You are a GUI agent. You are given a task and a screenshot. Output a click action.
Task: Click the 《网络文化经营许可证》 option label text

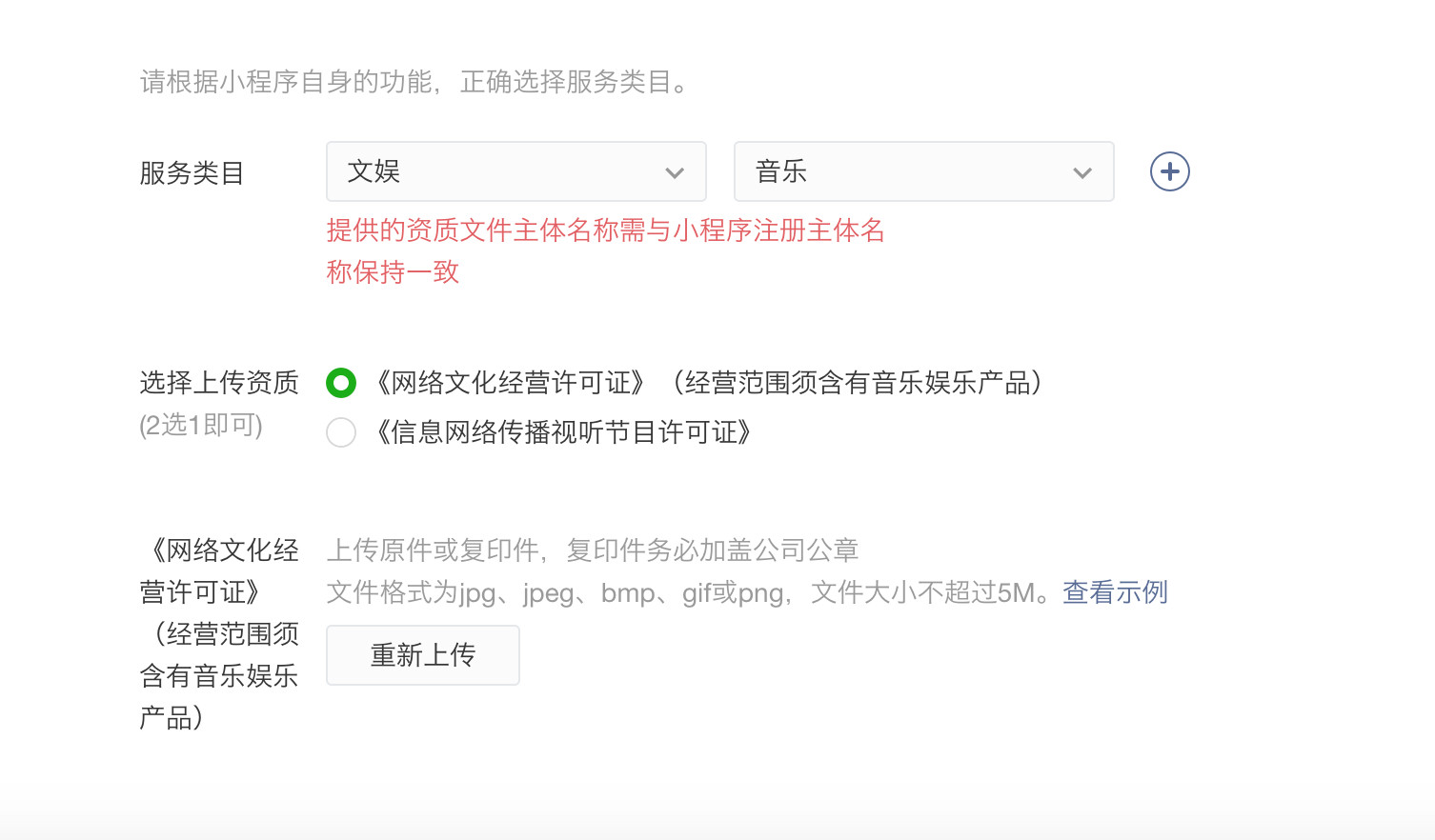pyautogui.click(x=510, y=383)
